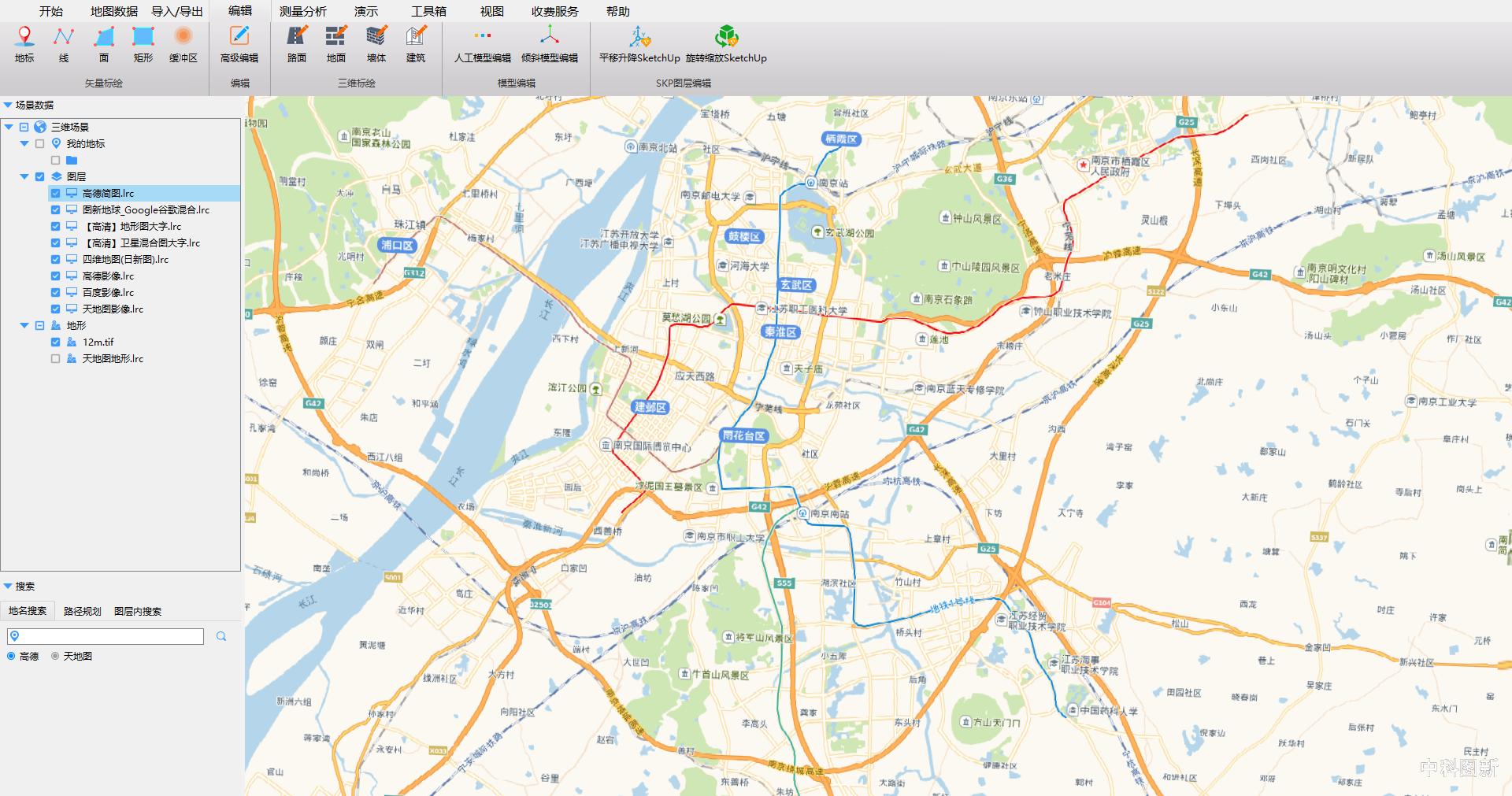Select the blue folder icon under 我的地标
The height and width of the screenshot is (796, 1512).
[x=72, y=160]
